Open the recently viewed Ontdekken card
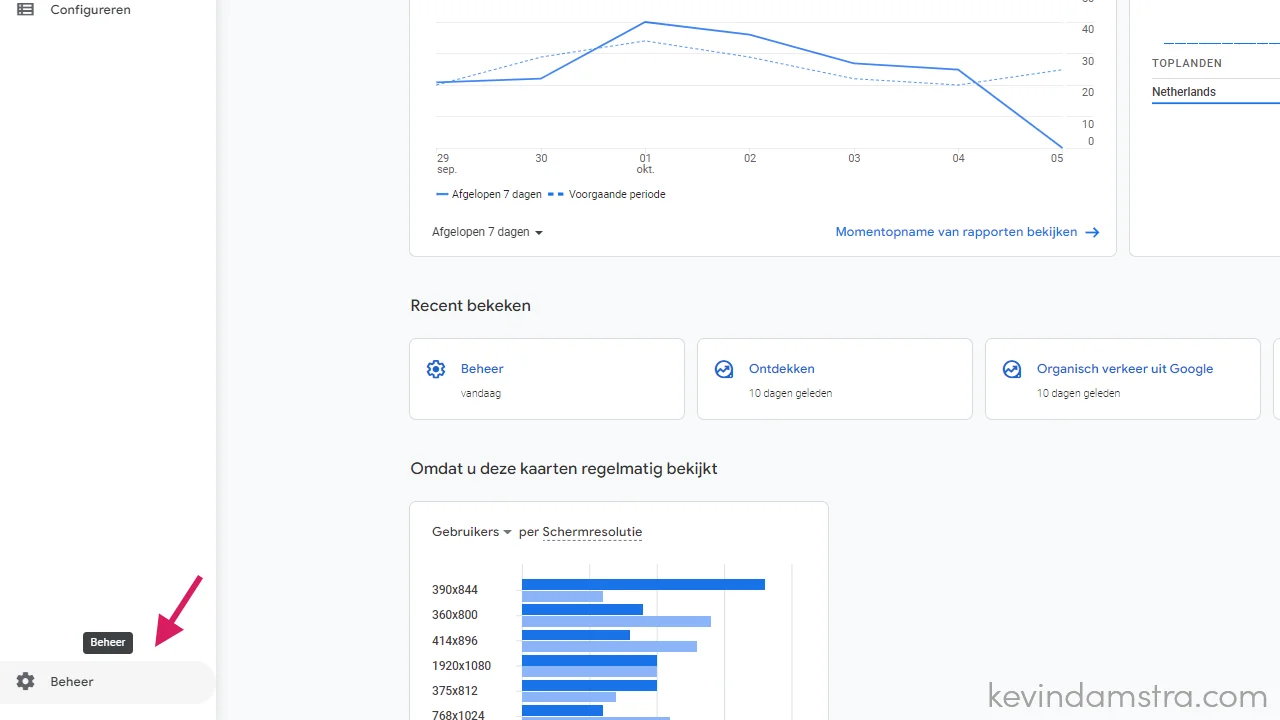Screen dimensions: 1280x720 (835, 379)
